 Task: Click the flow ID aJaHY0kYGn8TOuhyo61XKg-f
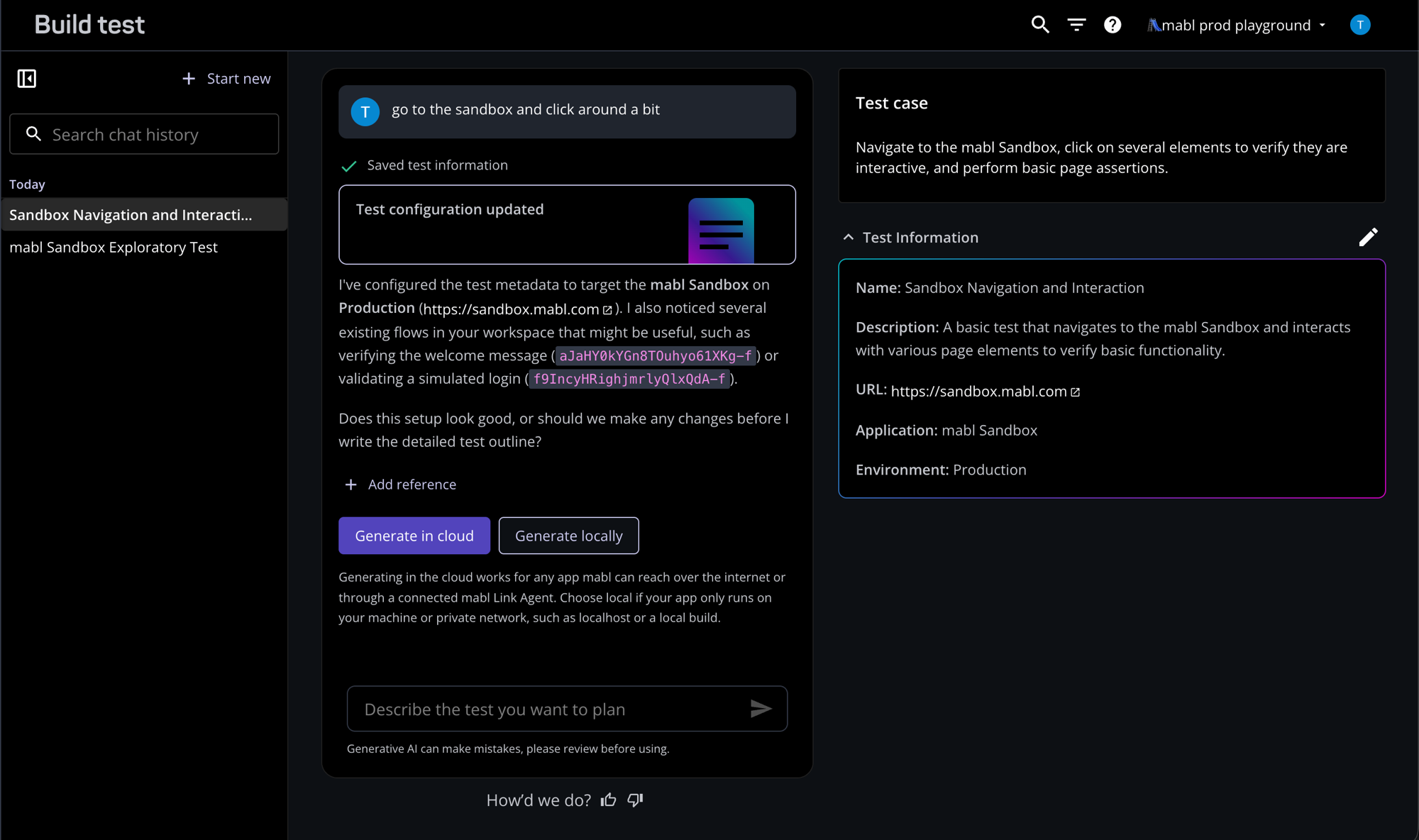point(655,356)
